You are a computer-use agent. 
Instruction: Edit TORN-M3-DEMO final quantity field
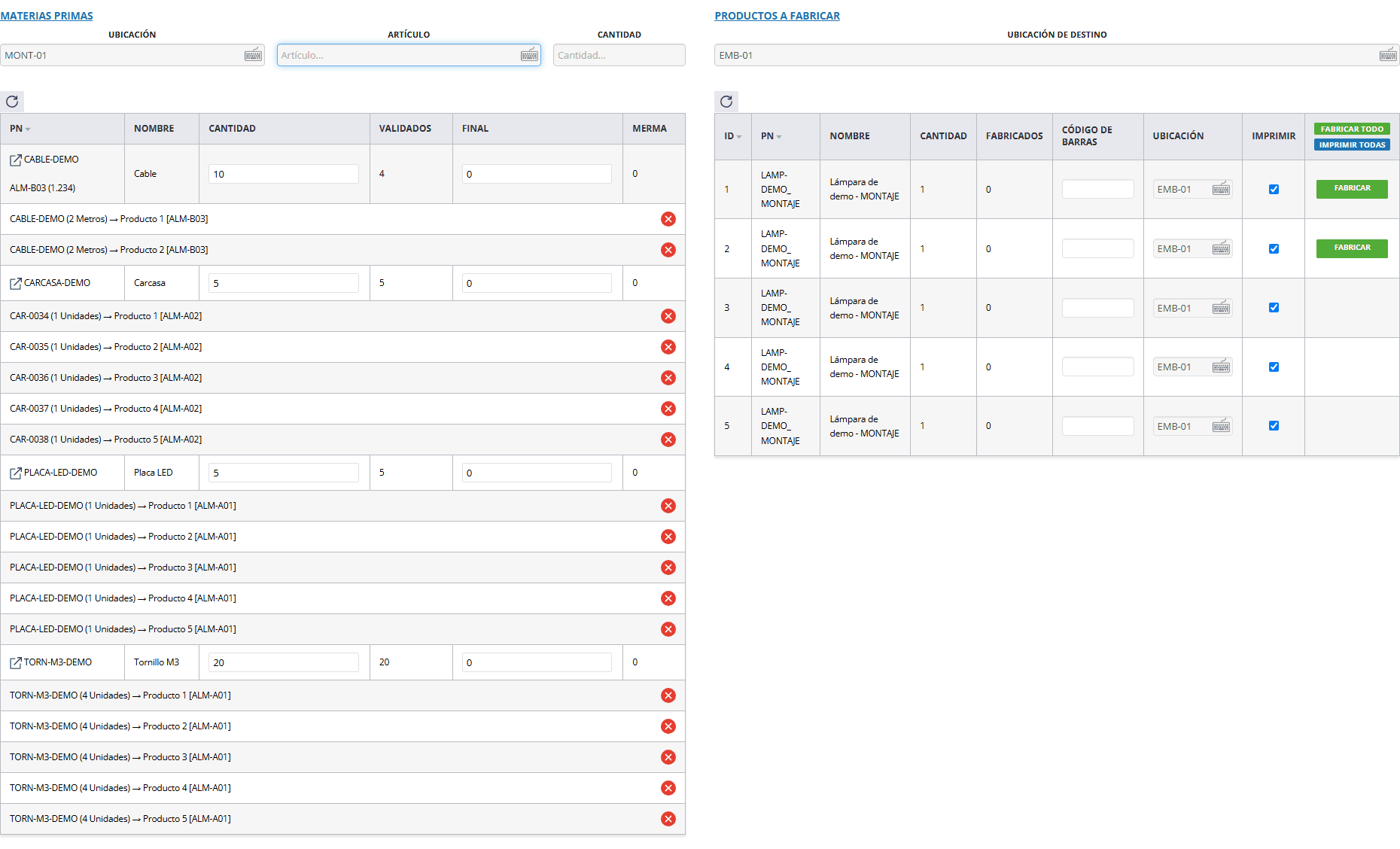[x=537, y=662]
